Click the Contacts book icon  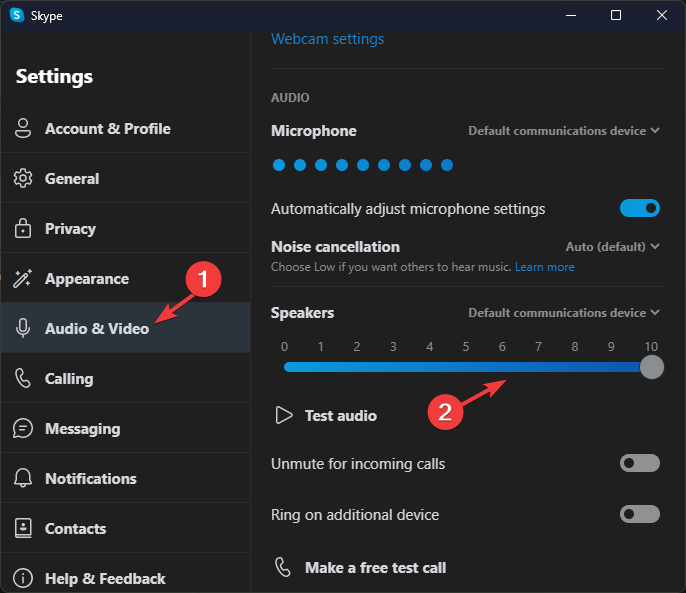click(23, 528)
